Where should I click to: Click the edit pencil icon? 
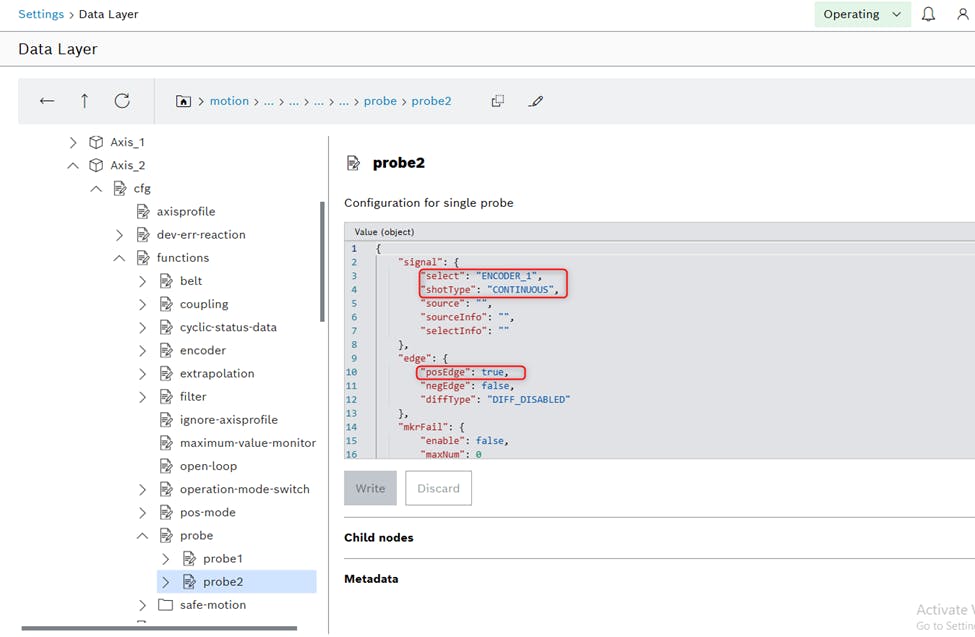(536, 101)
